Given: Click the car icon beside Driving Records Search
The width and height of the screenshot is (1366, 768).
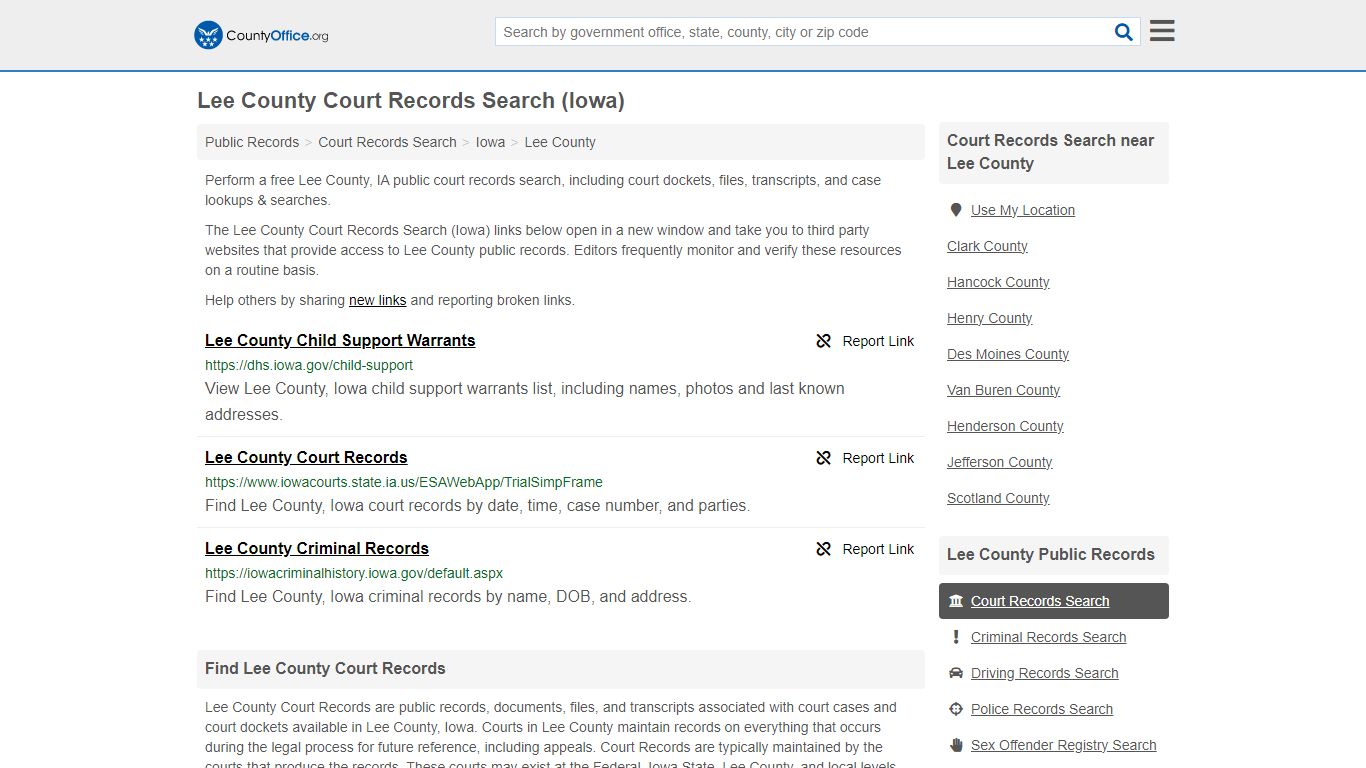Looking at the screenshot, I should point(956,673).
